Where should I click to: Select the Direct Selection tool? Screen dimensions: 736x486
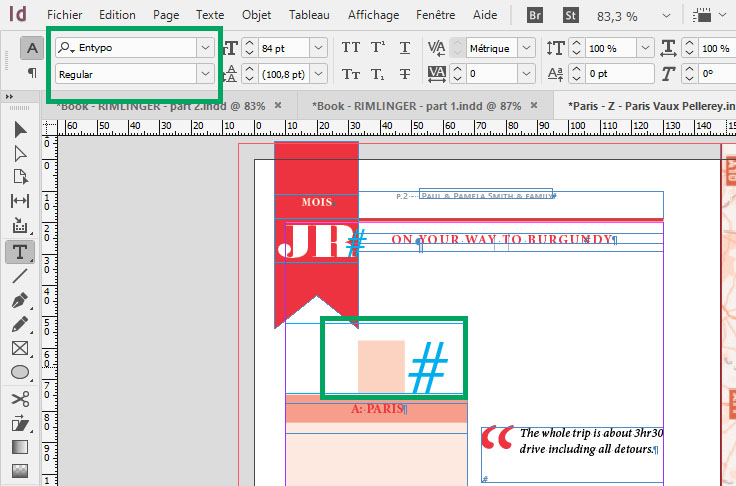[19, 153]
